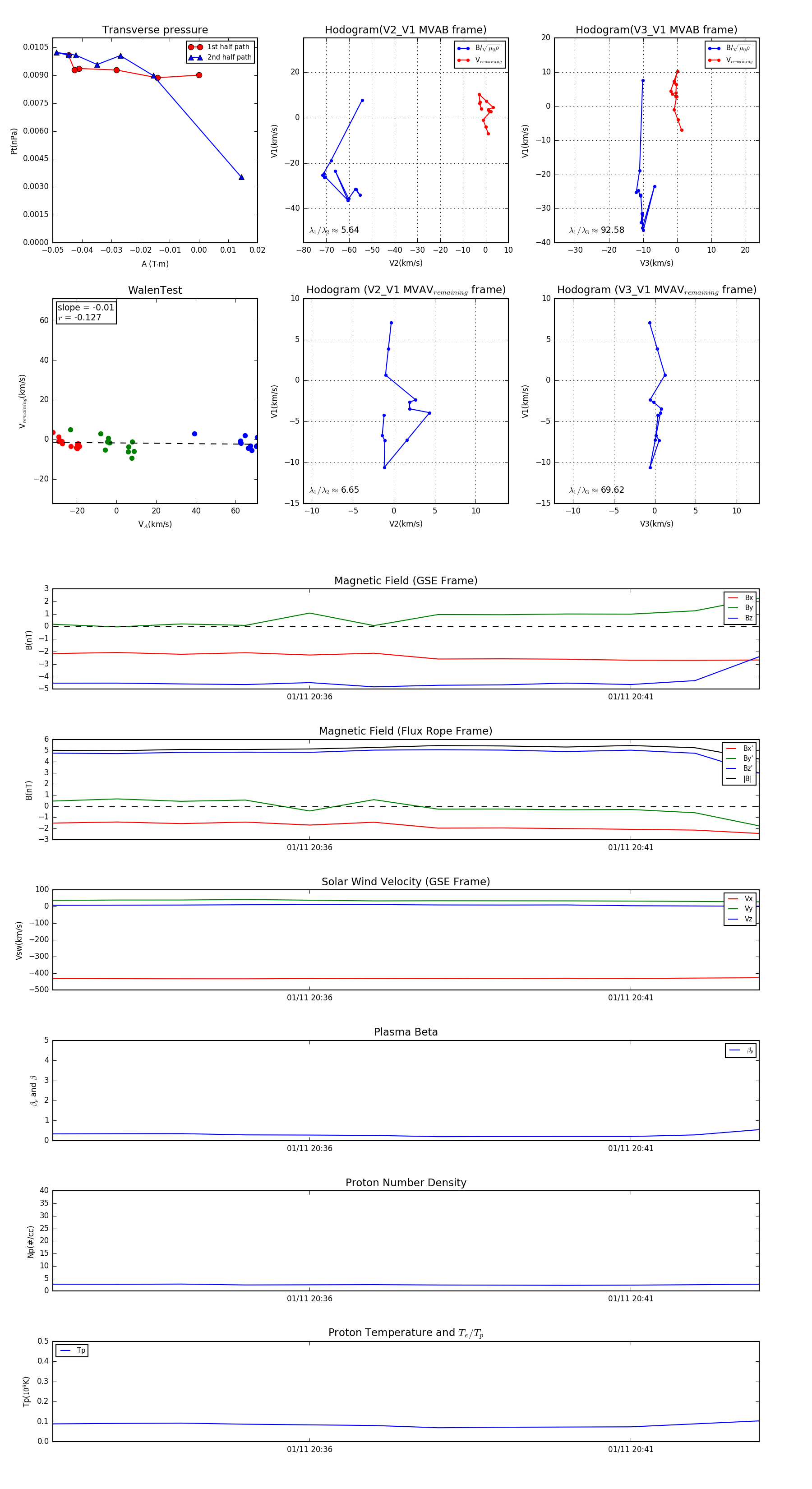Select the '|B|' legend entry

739,779
